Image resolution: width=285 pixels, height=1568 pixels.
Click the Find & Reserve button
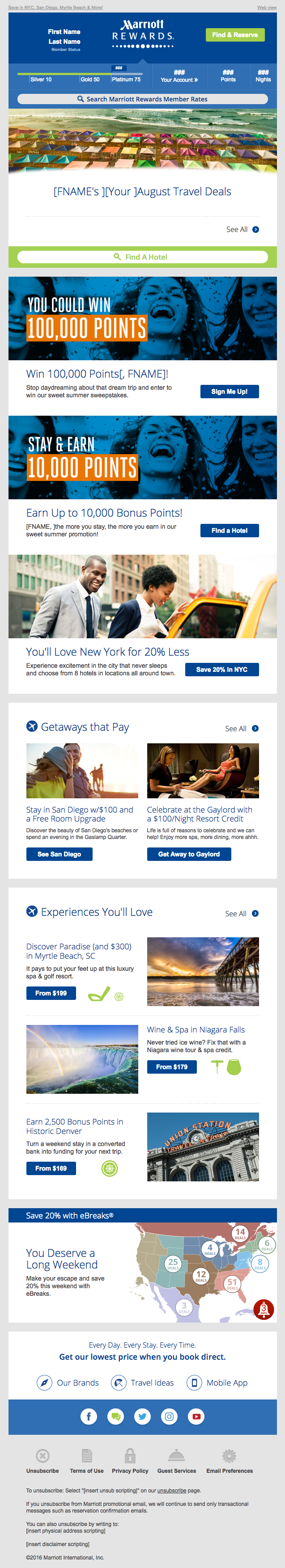(x=234, y=35)
